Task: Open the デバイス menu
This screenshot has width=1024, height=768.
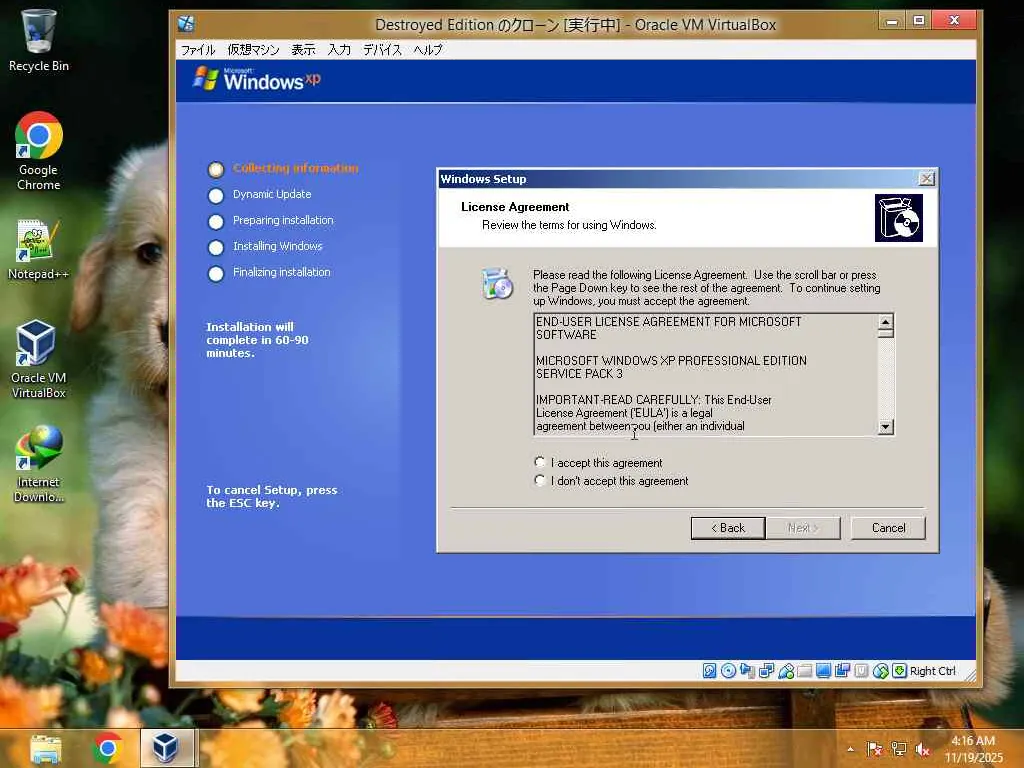Action: click(383, 50)
